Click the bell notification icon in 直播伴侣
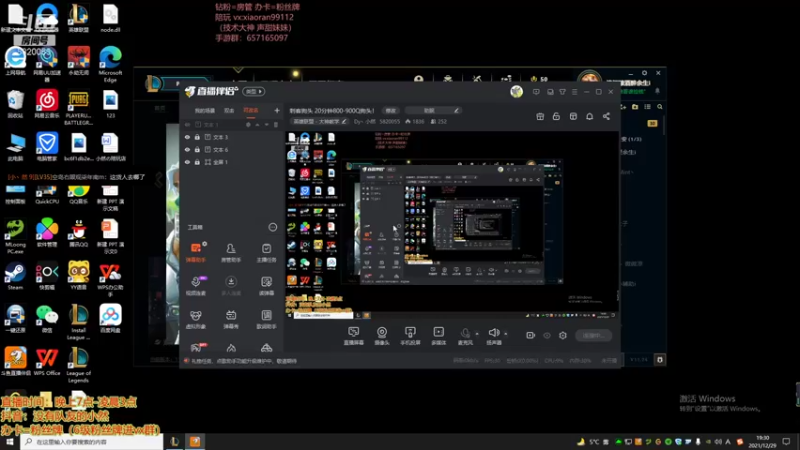The width and height of the screenshot is (800, 450). (x=589, y=116)
